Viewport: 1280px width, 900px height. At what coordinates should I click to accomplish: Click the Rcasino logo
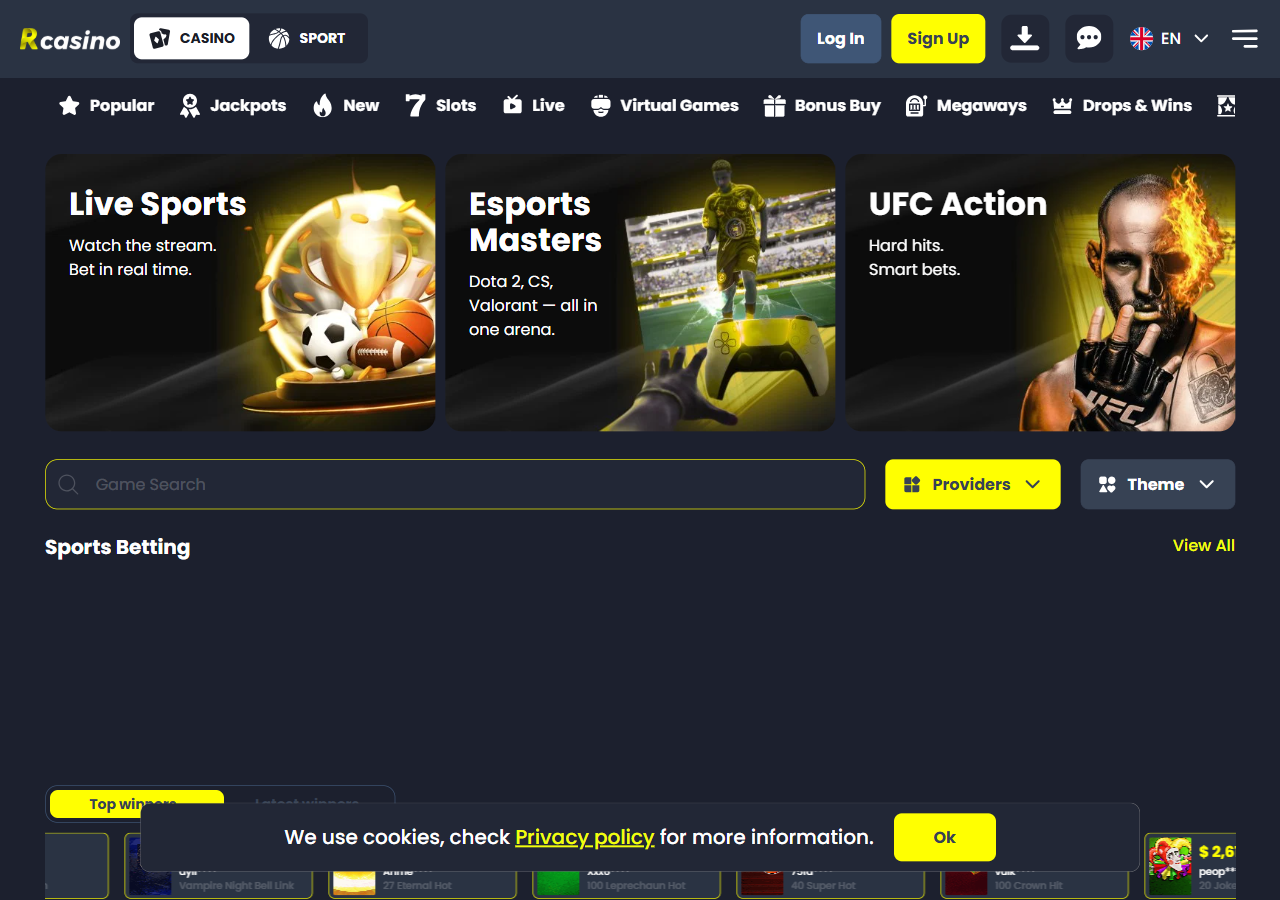(70, 39)
